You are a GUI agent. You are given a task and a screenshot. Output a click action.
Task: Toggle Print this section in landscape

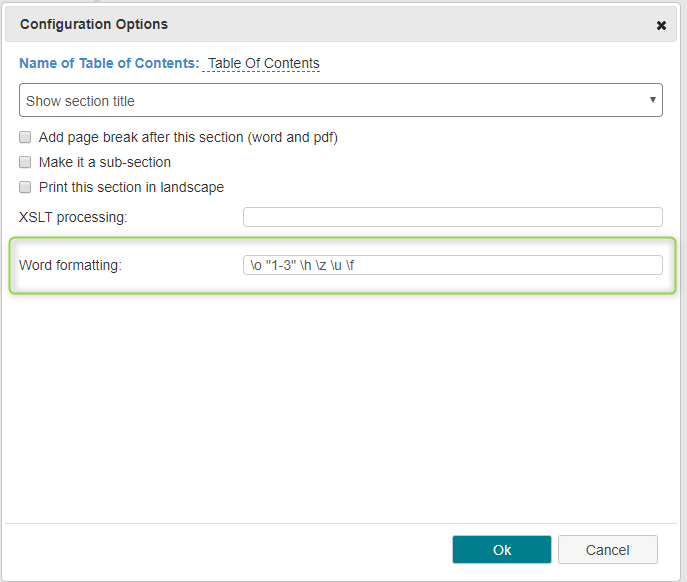click(25, 187)
